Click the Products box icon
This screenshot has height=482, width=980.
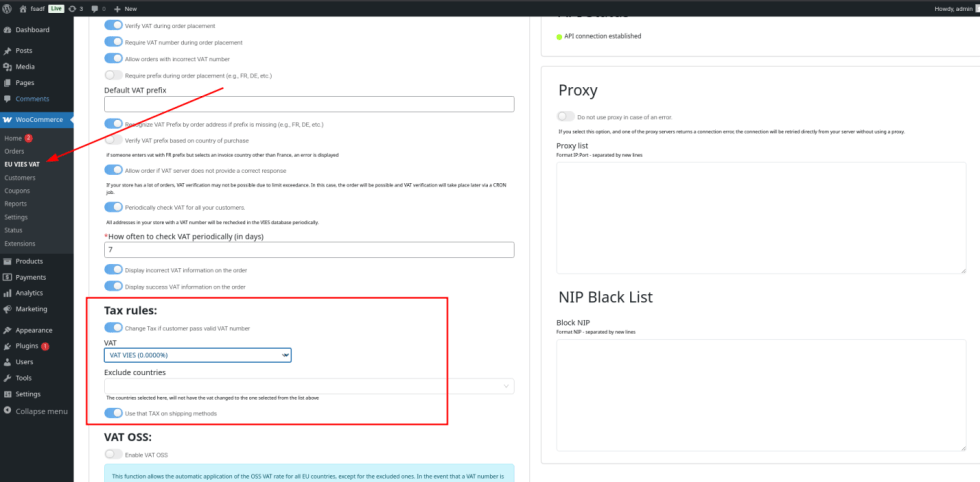[8, 261]
